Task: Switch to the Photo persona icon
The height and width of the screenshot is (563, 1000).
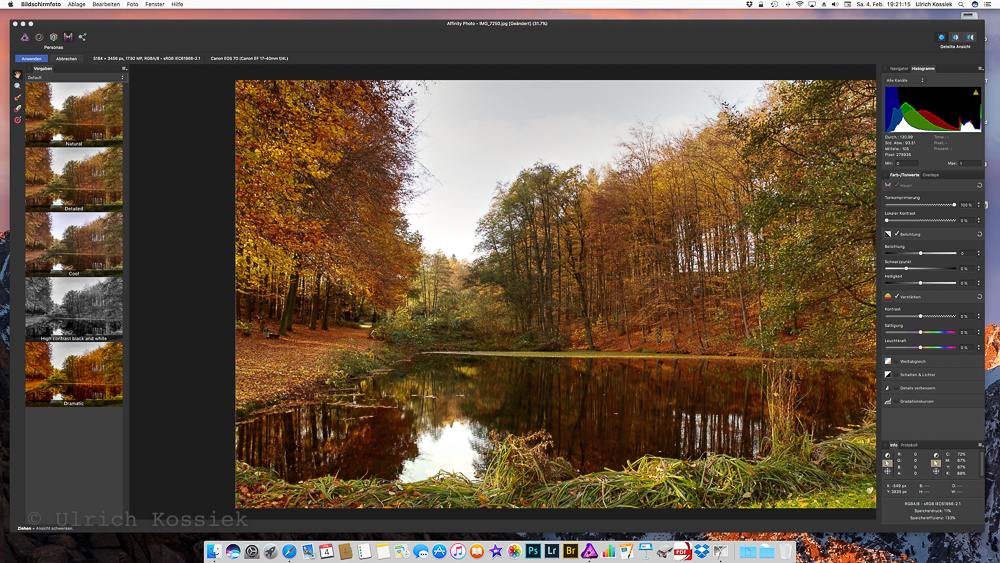Action: 25,37
